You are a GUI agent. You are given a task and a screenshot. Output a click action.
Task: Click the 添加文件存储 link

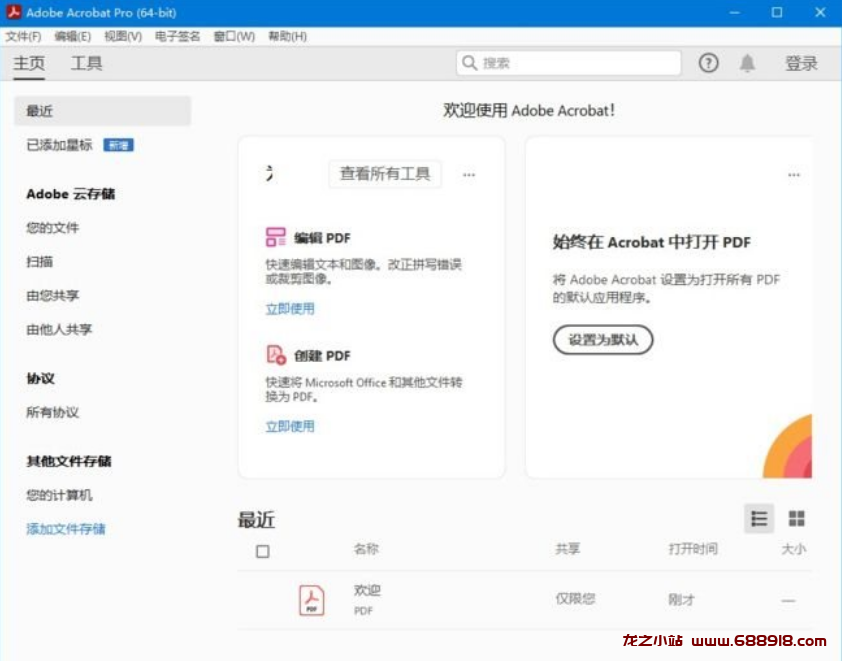[66, 529]
